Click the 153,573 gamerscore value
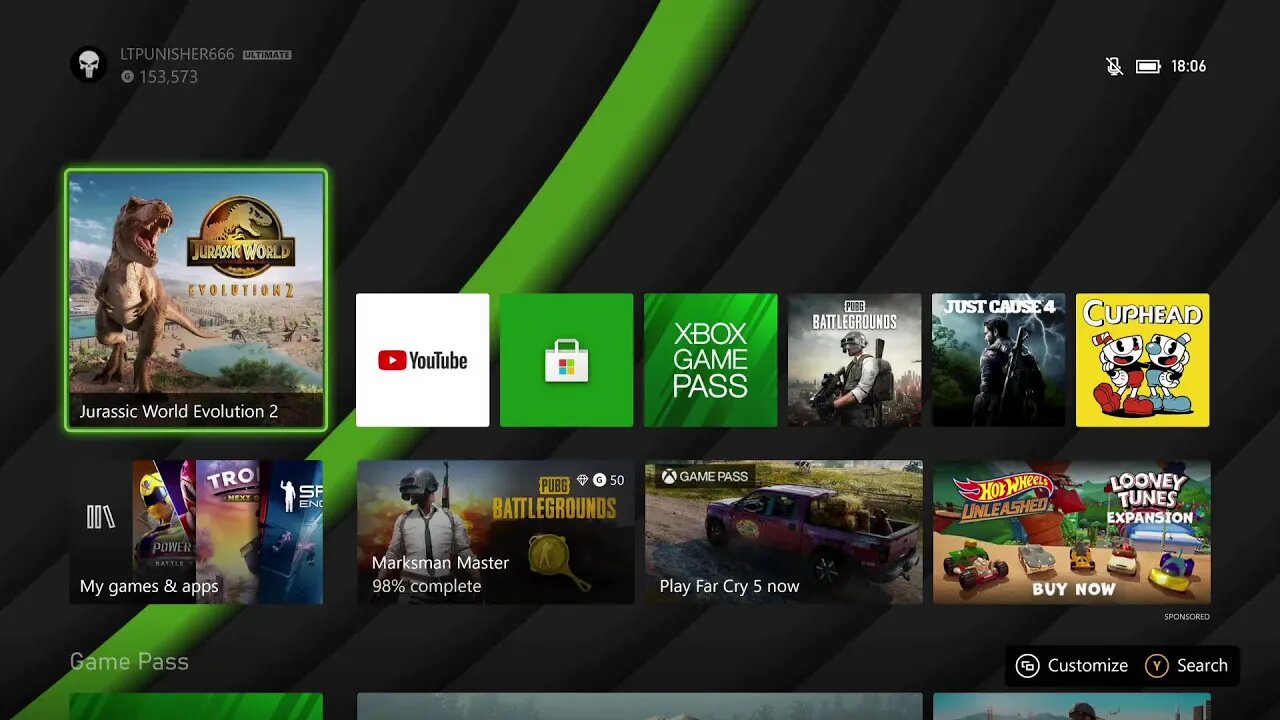The image size is (1280, 720). (x=168, y=77)
